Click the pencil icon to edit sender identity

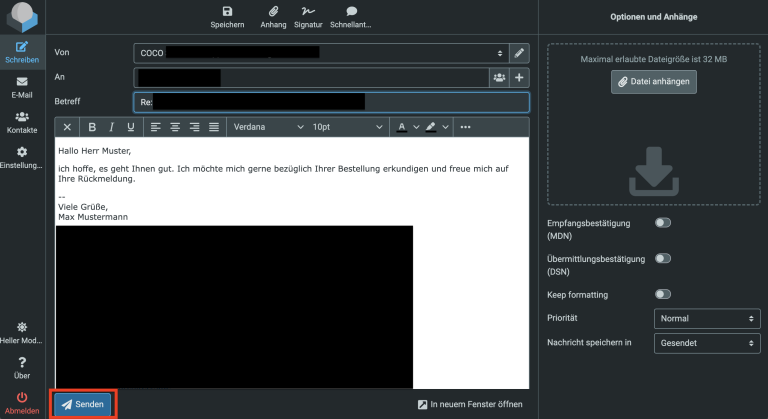point(519,52)
